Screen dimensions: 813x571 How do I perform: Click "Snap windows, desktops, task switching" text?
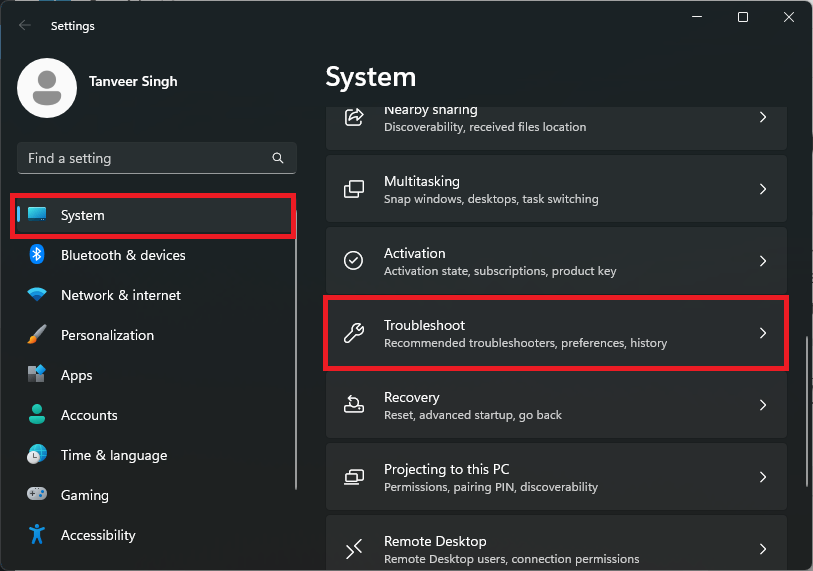point(491,199)
